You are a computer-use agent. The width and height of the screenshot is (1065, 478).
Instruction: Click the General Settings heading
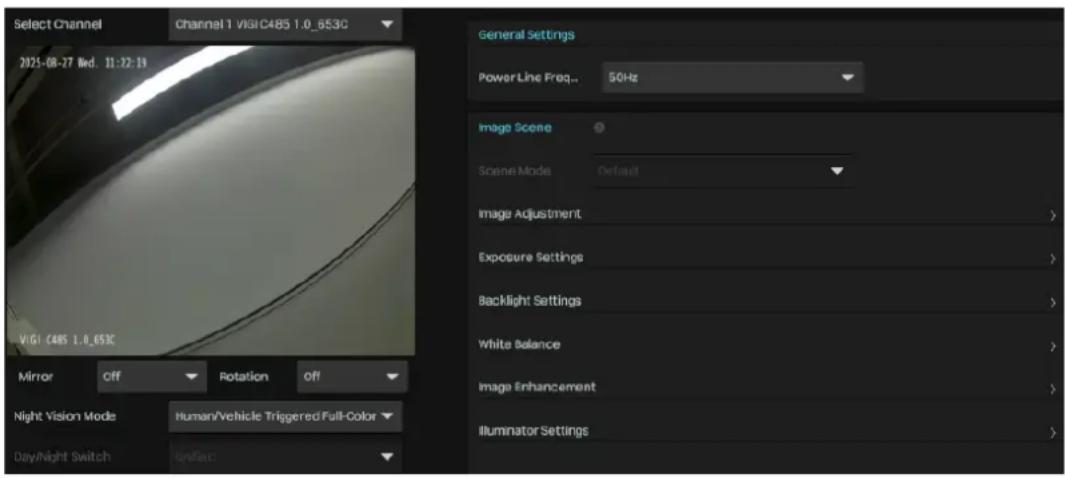(x=526, y=35)
